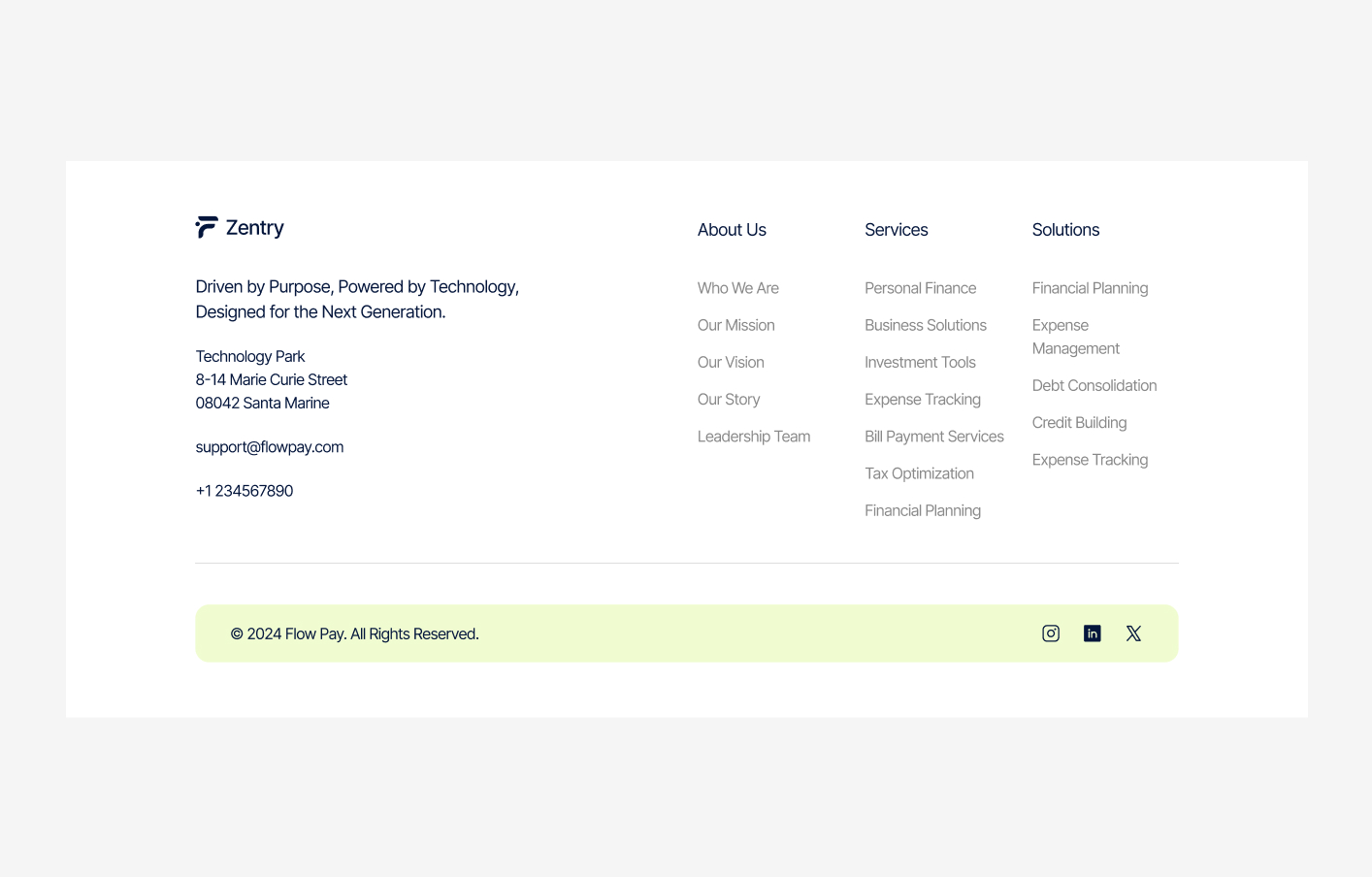This screenshot has height=877, width=1372.
Task: Open the LinkedIn social icon
Action: coord(1092,633)
